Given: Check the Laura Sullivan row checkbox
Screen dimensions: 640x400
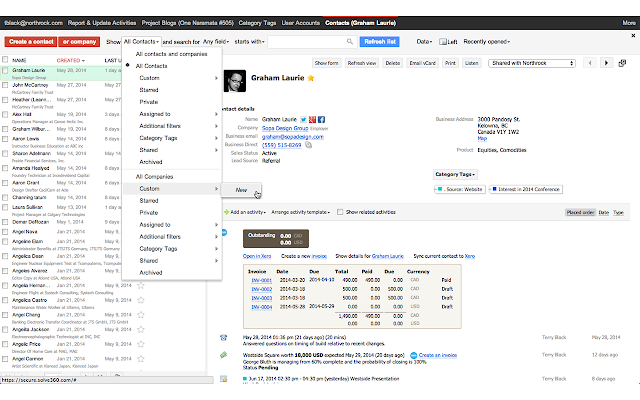Looking at the screenshot, I should point(5,207).
